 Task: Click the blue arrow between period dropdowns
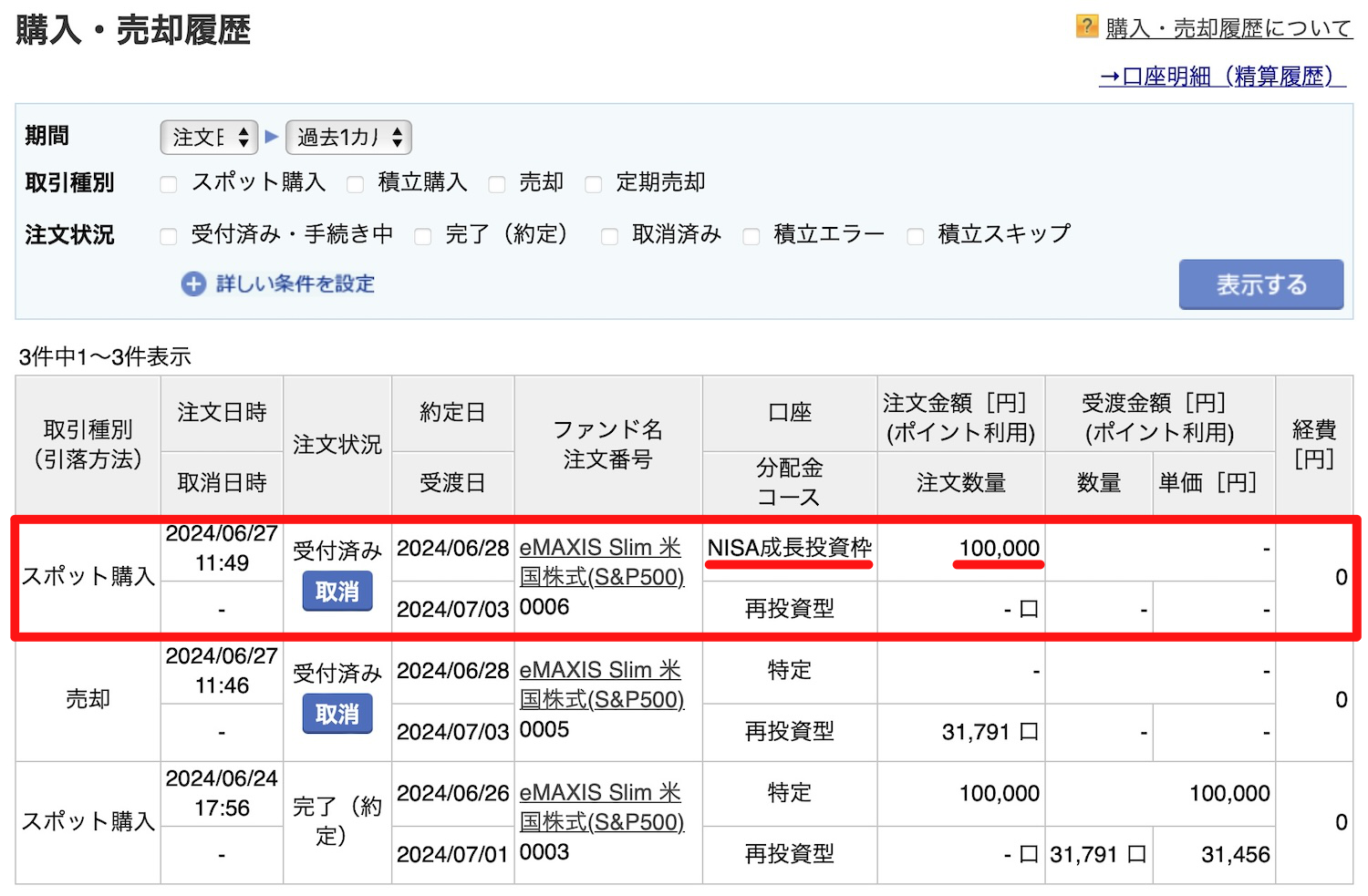coord(272,137)
